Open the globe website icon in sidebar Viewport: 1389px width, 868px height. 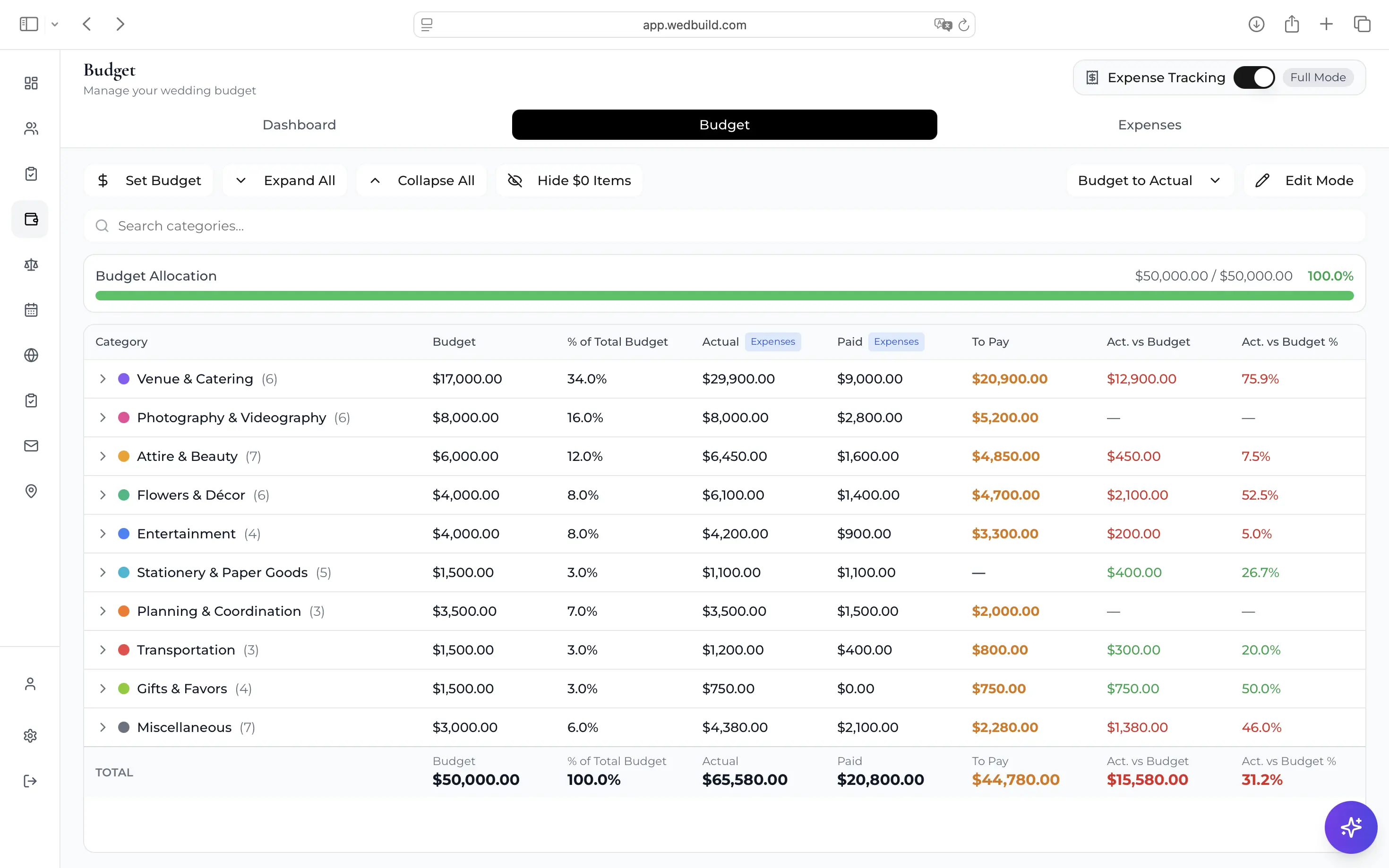click(31, 355)
